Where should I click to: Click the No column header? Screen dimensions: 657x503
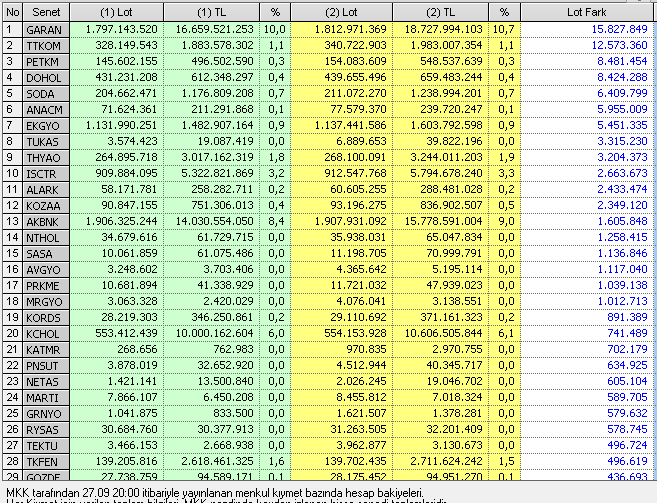coord(13,13)
